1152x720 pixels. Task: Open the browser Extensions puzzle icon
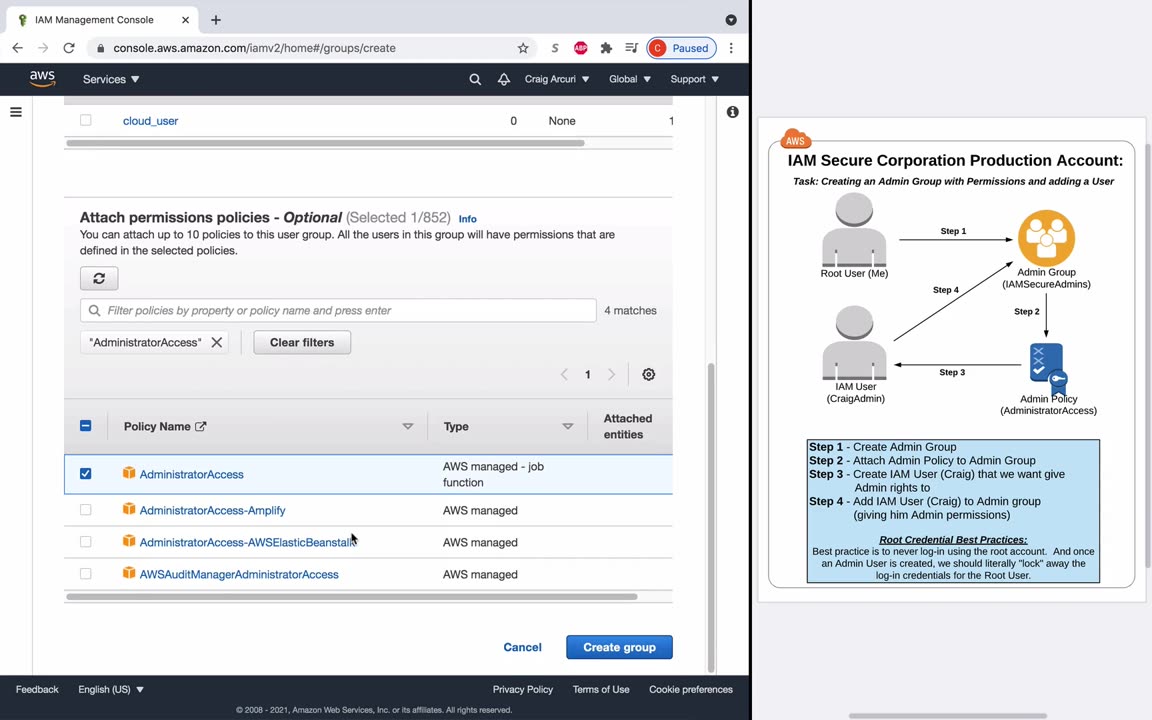606,48
